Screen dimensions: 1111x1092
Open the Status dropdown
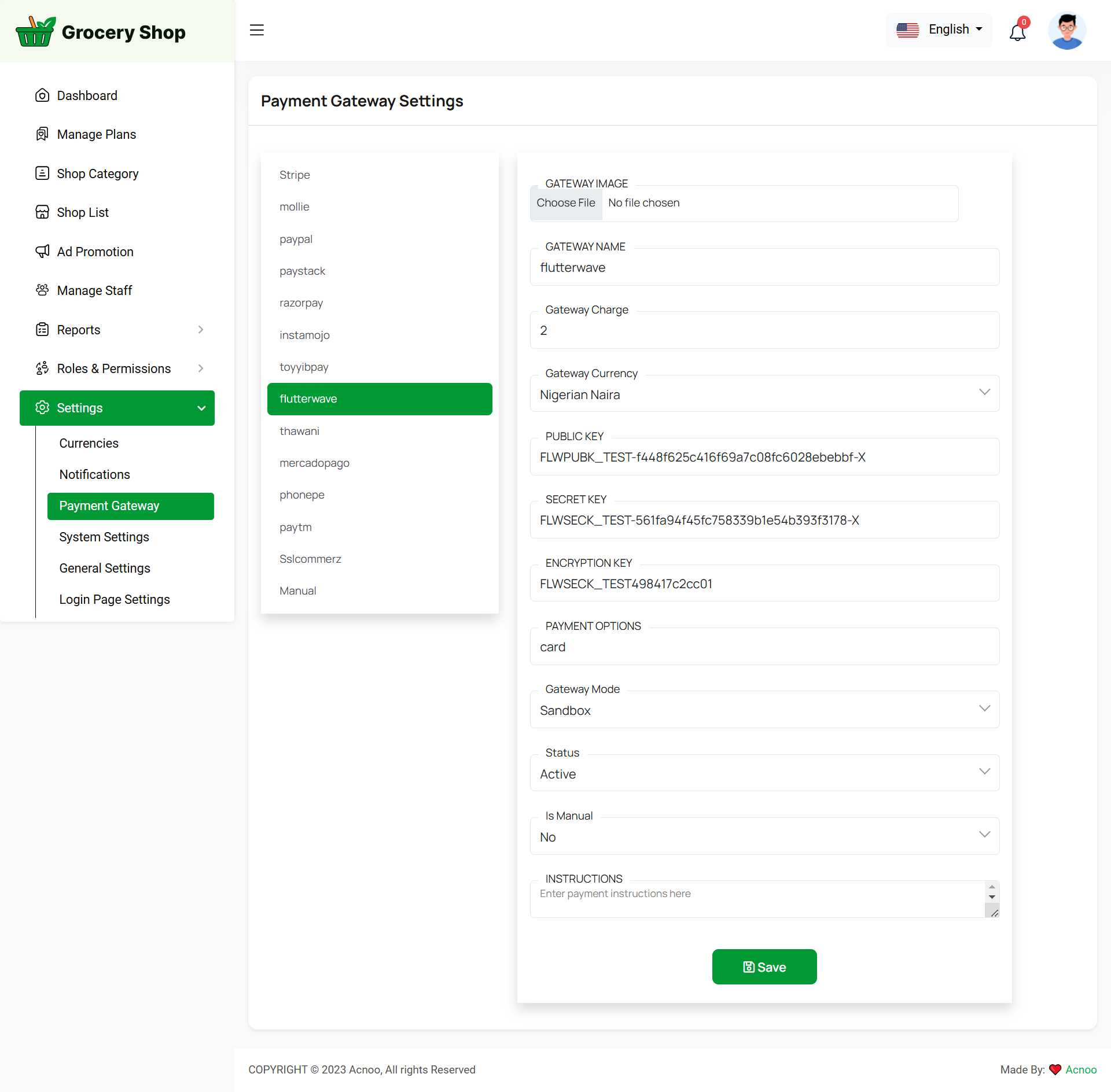(764, 773)
